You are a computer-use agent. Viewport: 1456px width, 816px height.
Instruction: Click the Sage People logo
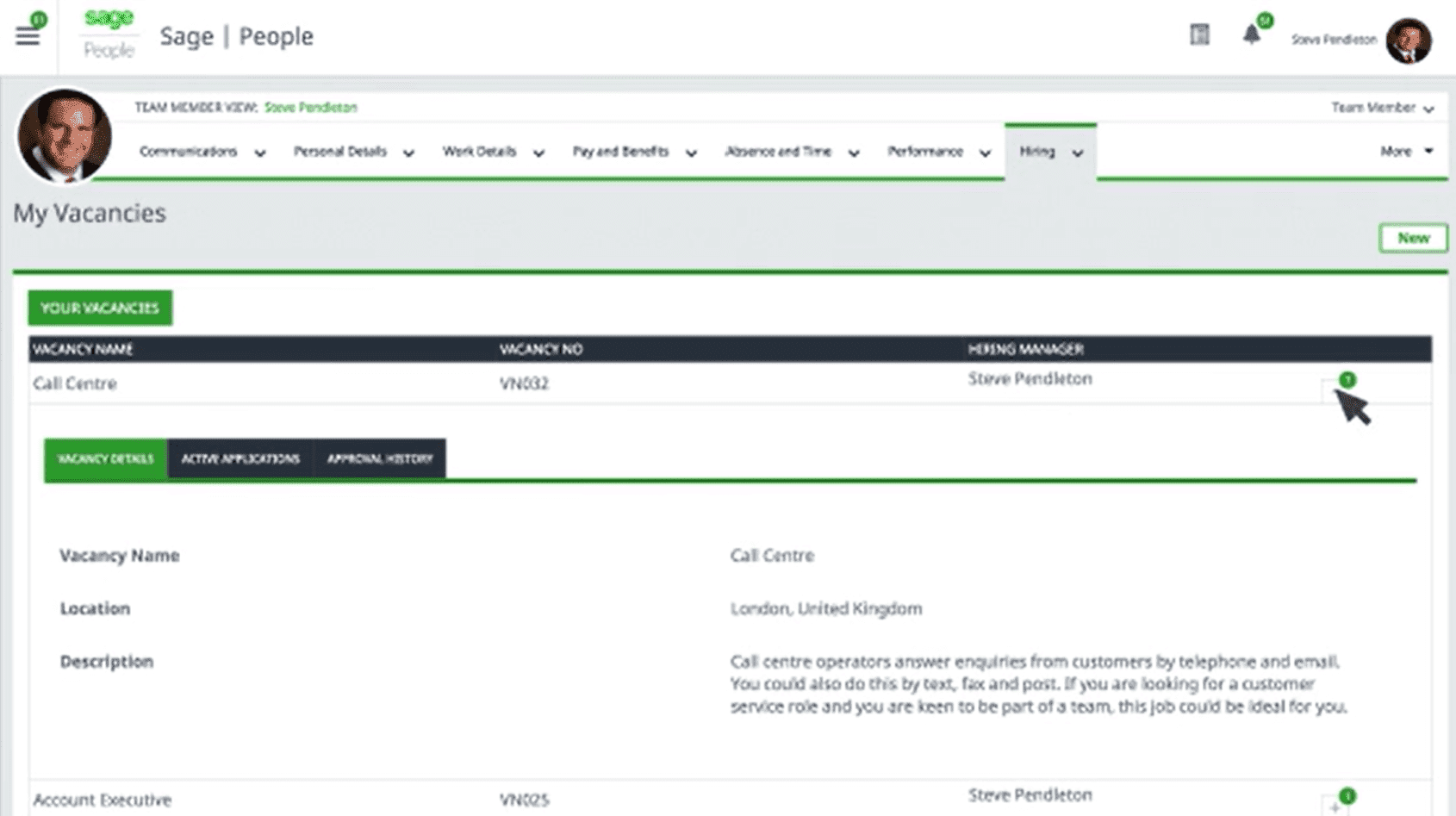tap(109, 34)
